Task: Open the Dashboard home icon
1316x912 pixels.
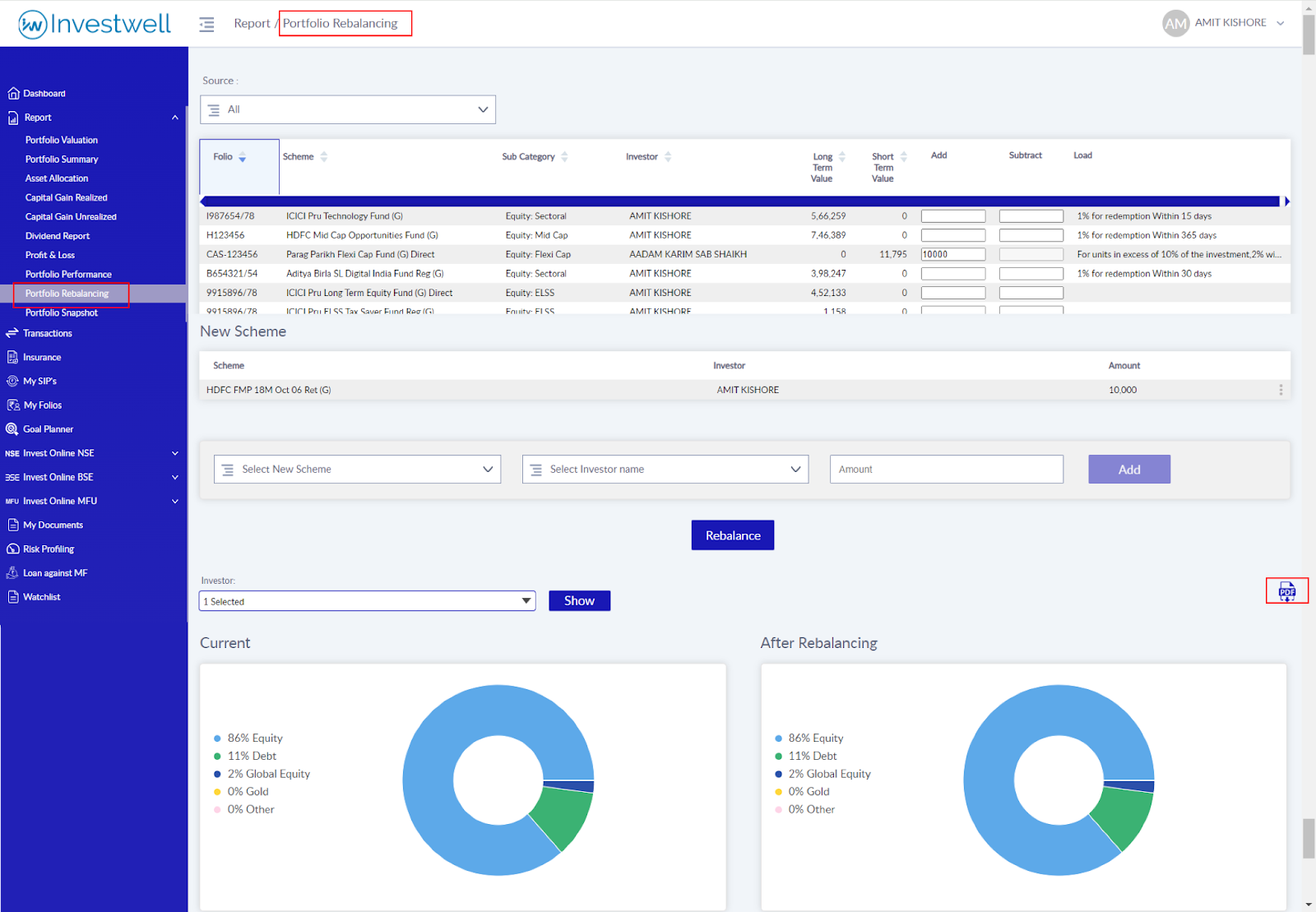Action: [13, 94]
